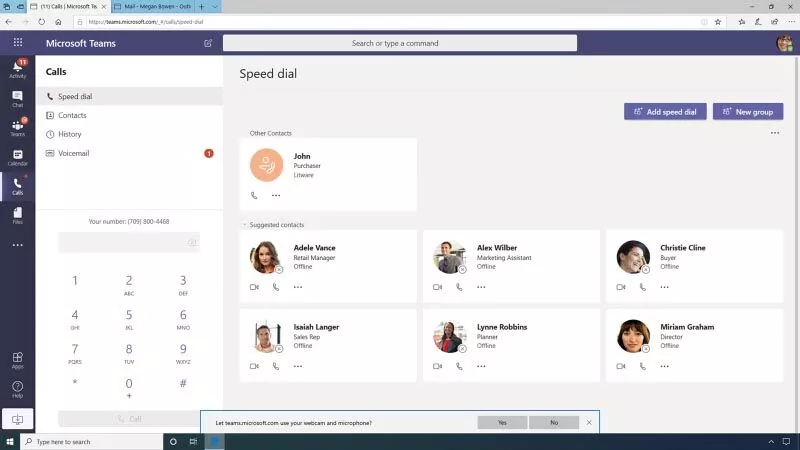Click Yes to allow webcam and microphone
Image resolution: width=800 pixels, height=450 pixels.
[x=502, y=423]
